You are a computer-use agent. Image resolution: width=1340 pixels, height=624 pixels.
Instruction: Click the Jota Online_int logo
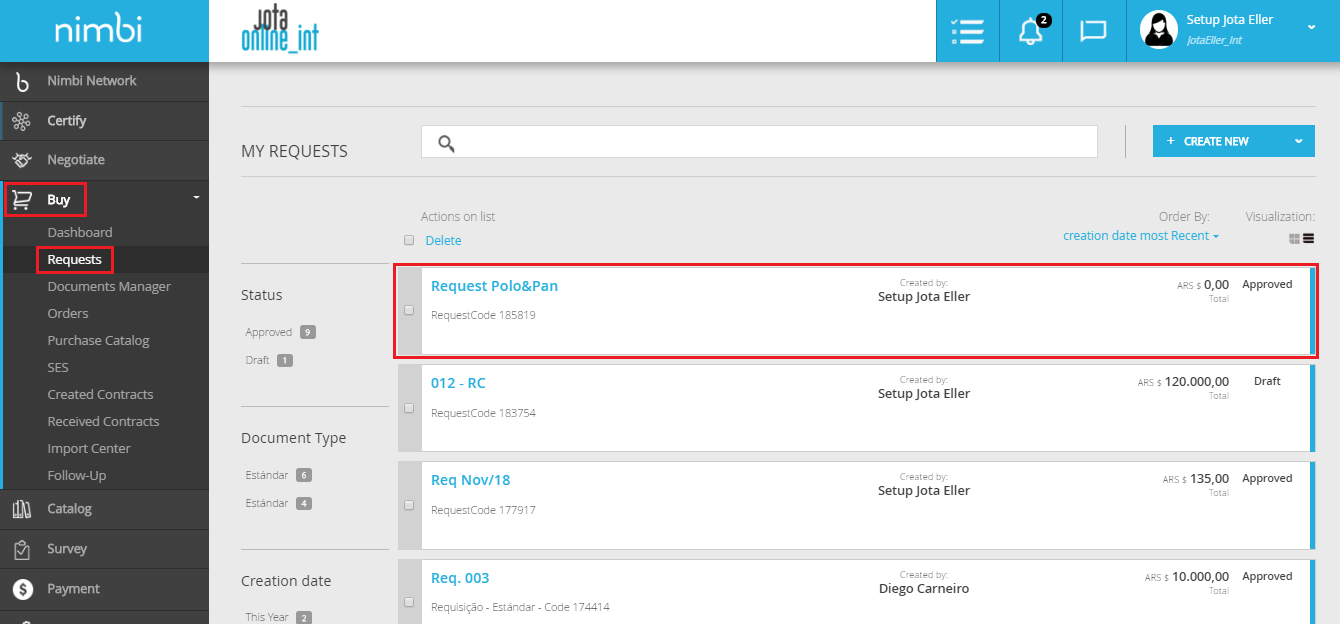[280, 29]
